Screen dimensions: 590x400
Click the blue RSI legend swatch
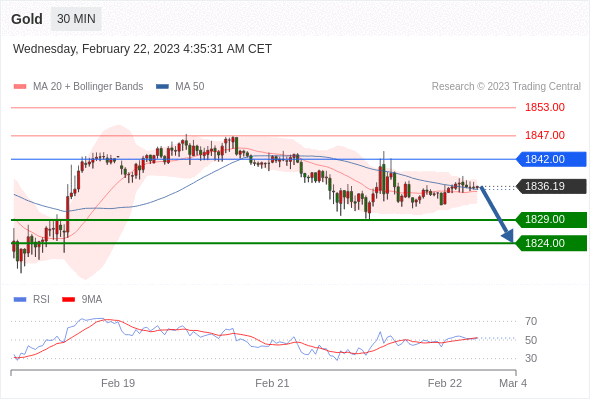(x=20, y=300)
